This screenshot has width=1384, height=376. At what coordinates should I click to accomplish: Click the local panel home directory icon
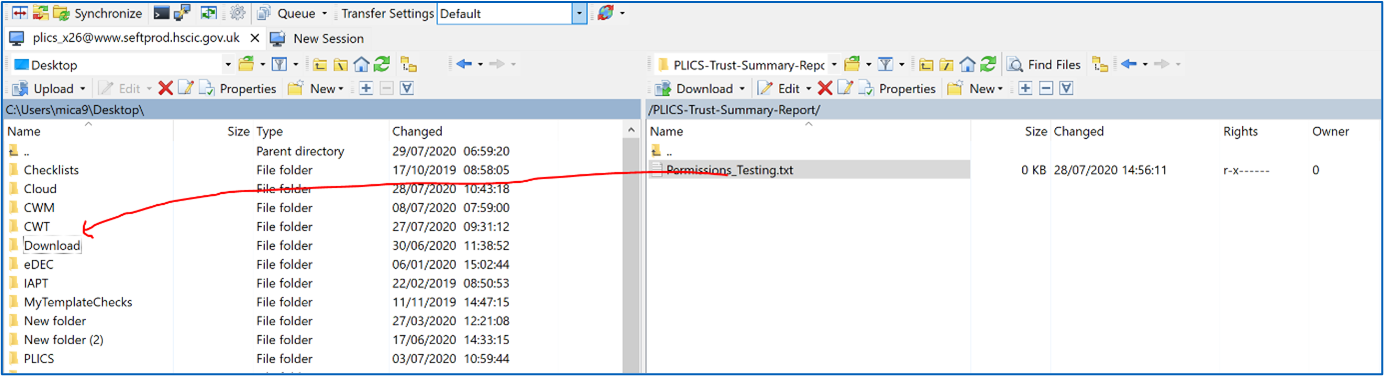pyautogui.click(x=360, y=65)
